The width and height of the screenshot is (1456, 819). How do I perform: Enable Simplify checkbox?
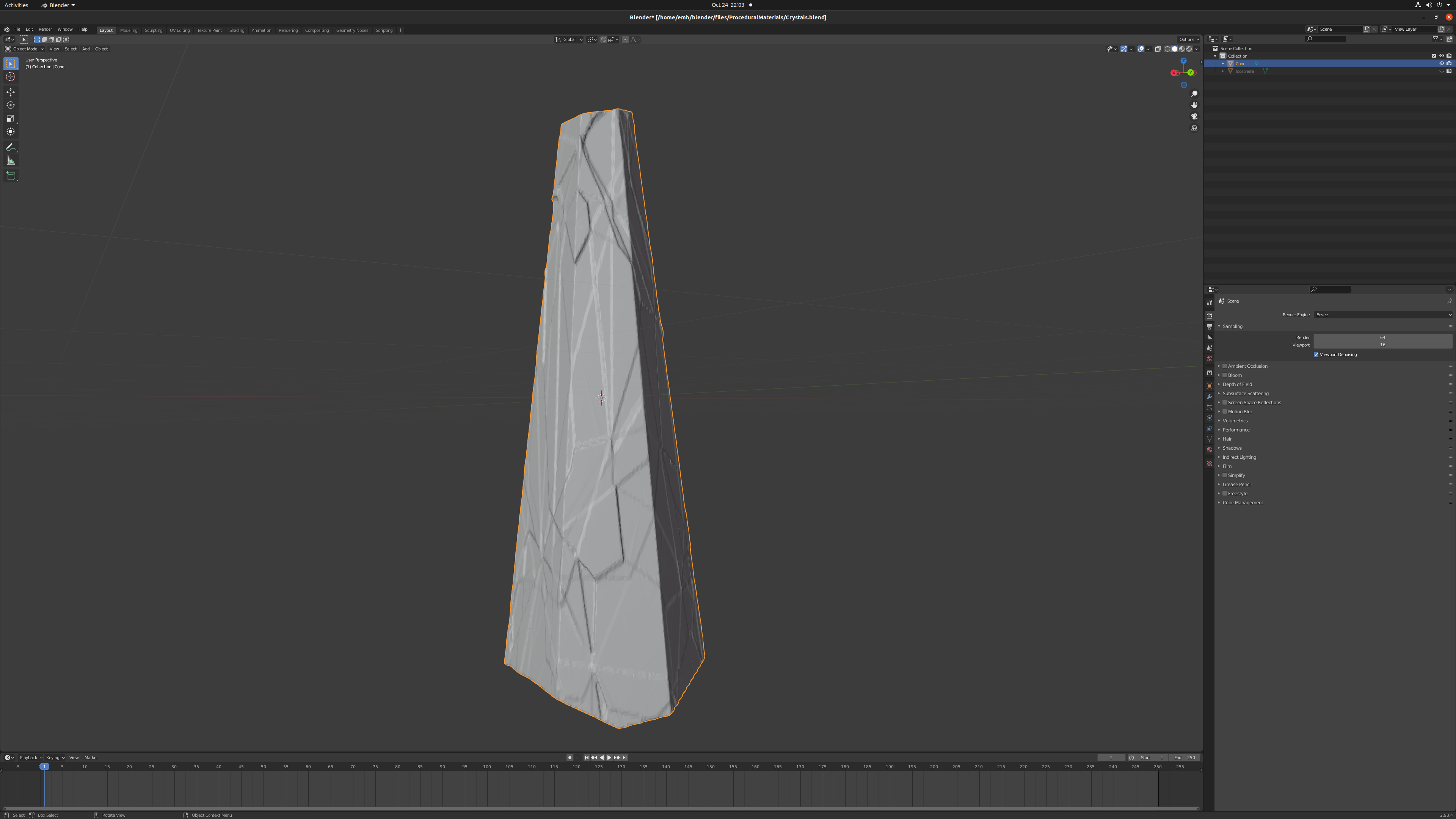click(1225, 475)
